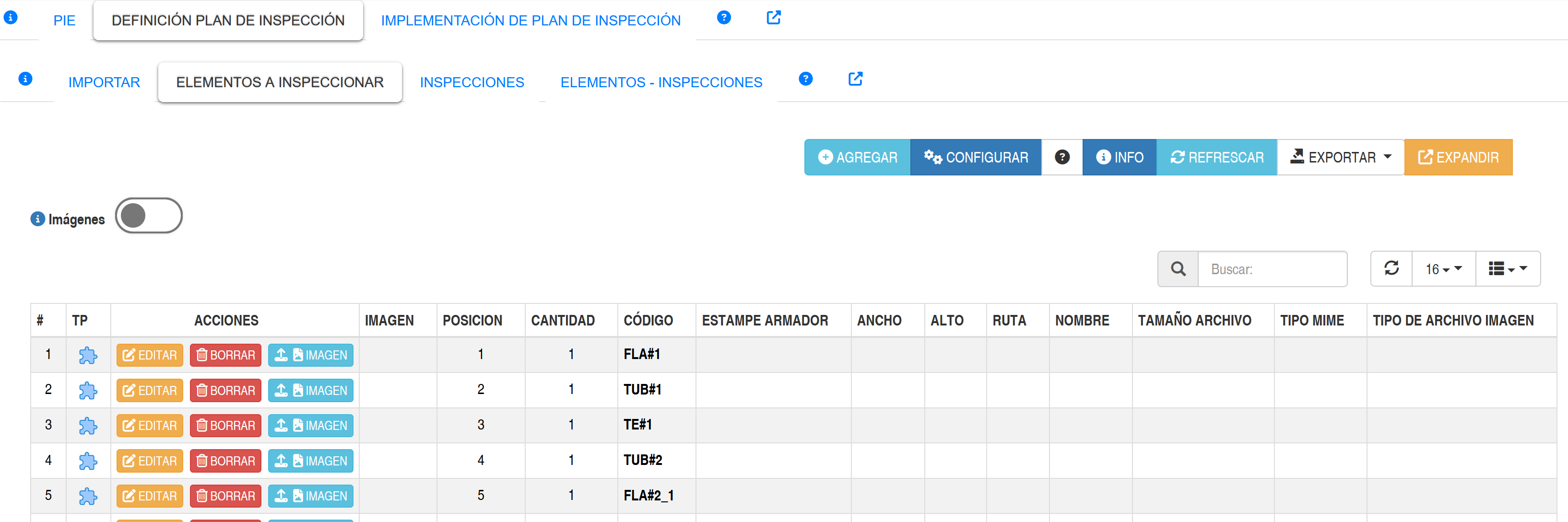Viewport: 1568px width, 522px height.
Task: Click EDITAR for the FLA#1 row
Action: click(150, 355)
